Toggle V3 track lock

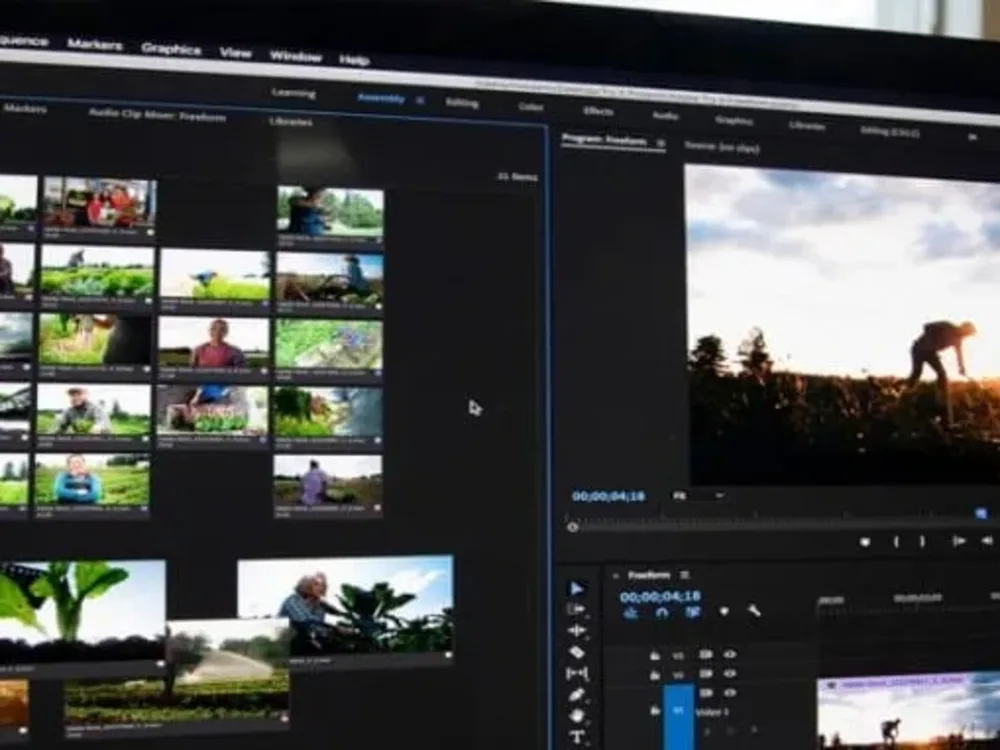[654, 655]
